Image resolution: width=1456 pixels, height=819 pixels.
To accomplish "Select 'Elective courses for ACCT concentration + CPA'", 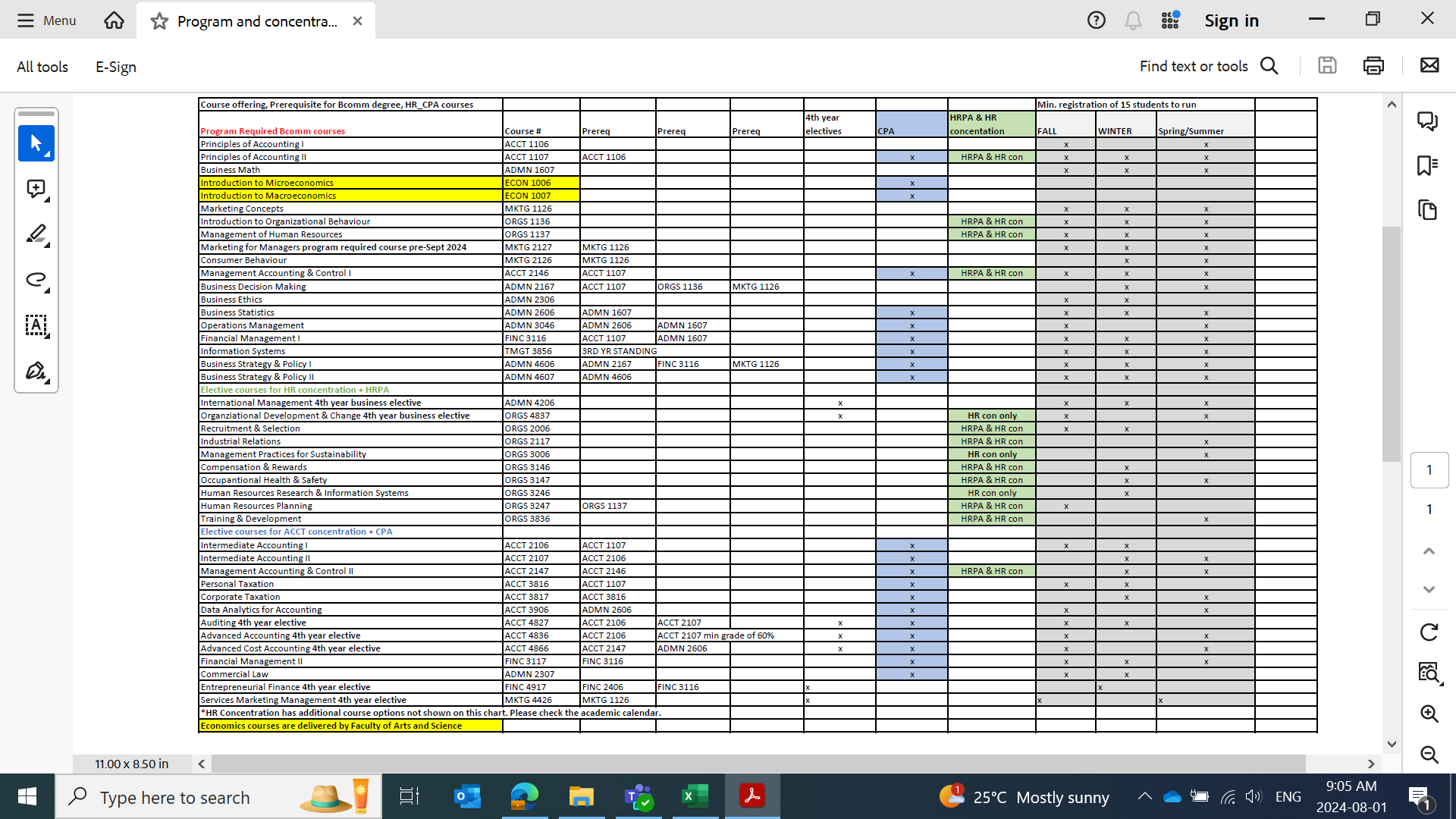I will click(x=297, y=532).
